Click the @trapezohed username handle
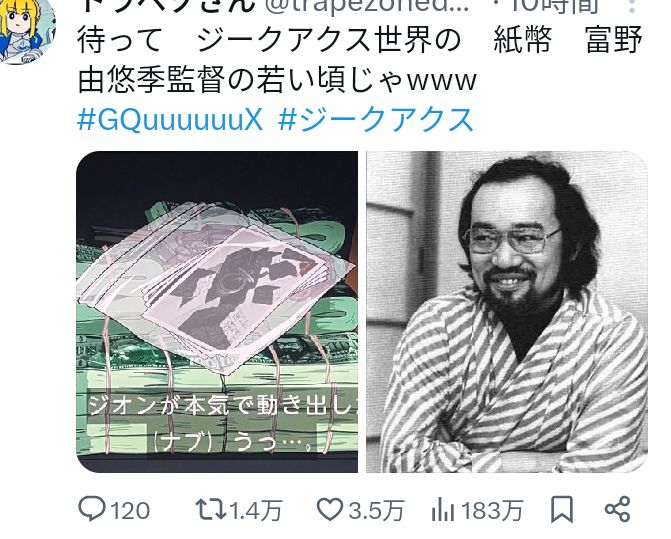The image size is (671, 539). point(369,6)
